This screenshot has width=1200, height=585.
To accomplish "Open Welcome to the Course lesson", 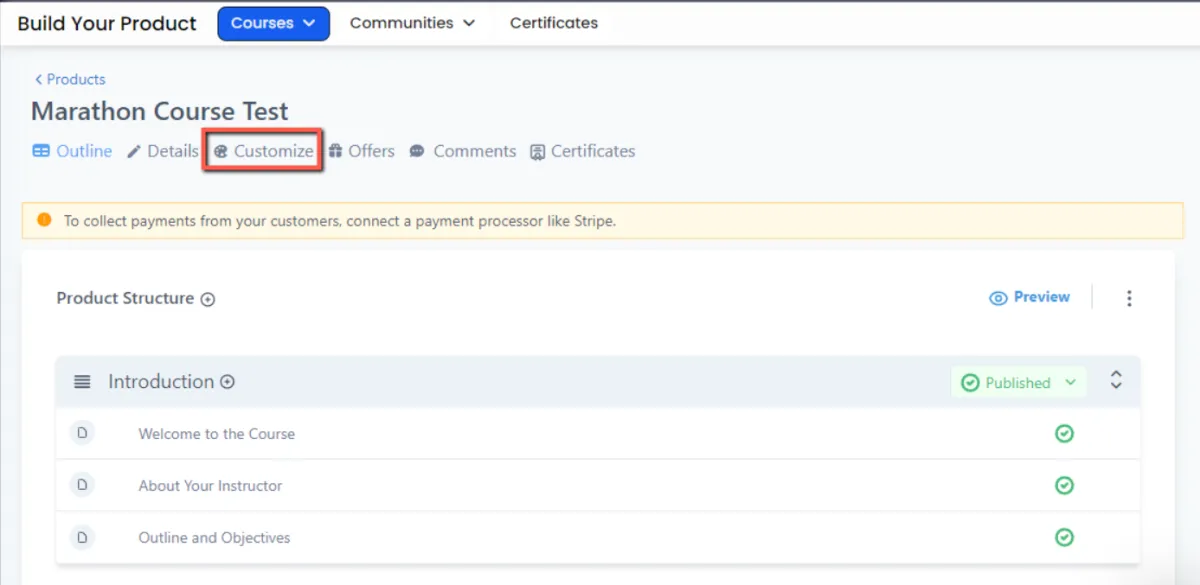I will 216,434.
